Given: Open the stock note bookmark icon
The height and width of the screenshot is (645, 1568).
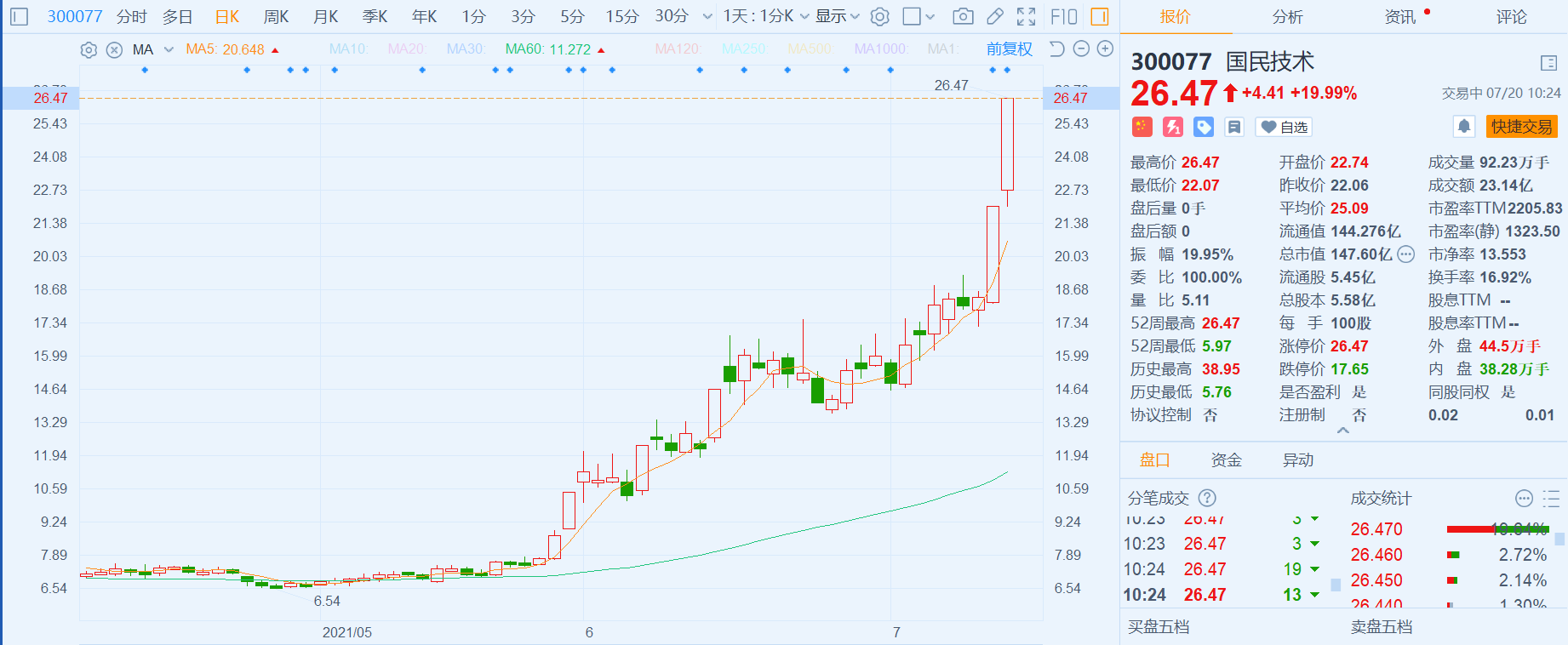Looking at the screenshot, I should click(1234, 127).
